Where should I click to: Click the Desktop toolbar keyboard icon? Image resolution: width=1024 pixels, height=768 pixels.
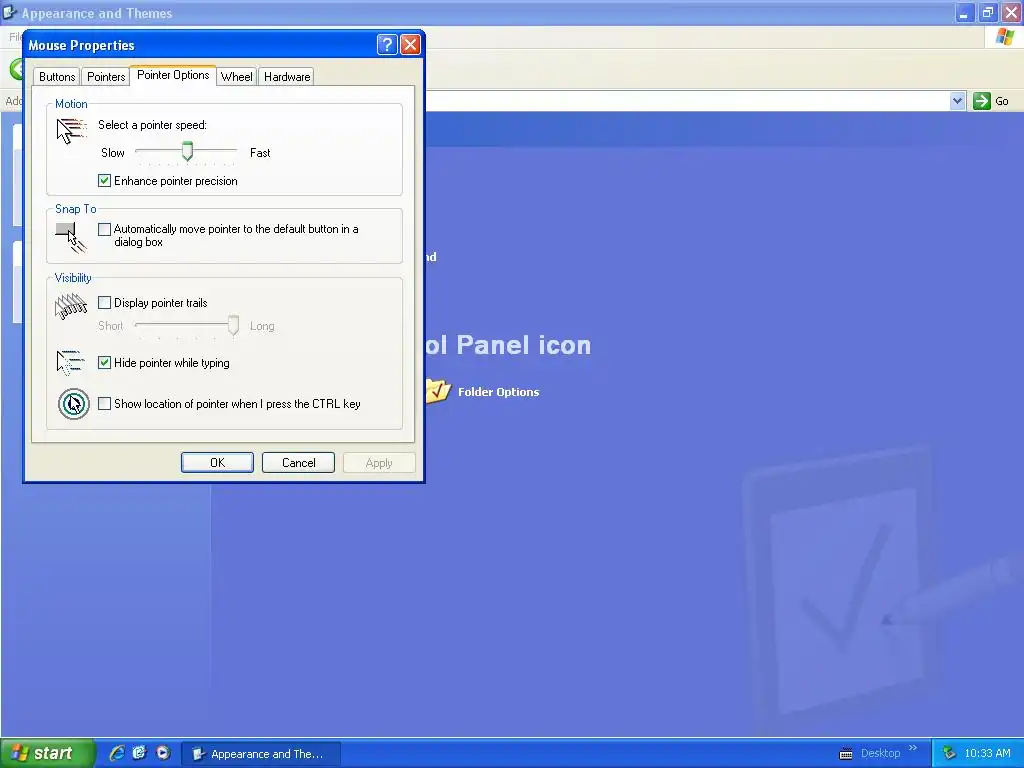point(846,754)
